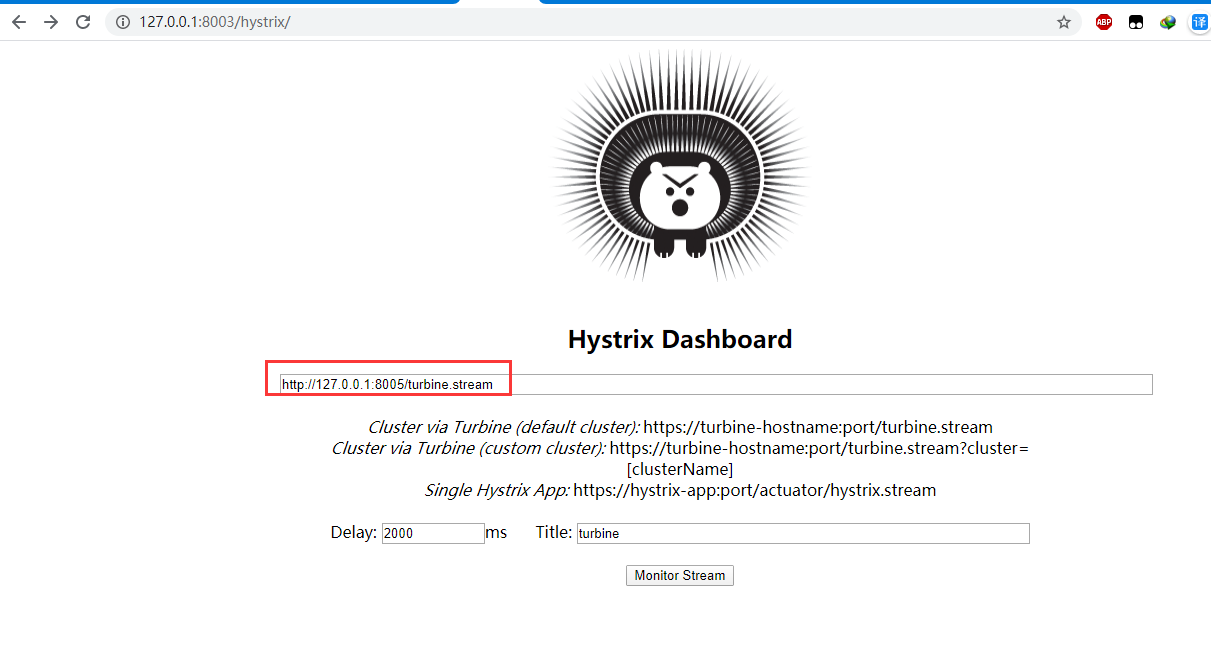Screen dimensions: 1211x656
Task: Click the Title label
Action: [554, 532]
